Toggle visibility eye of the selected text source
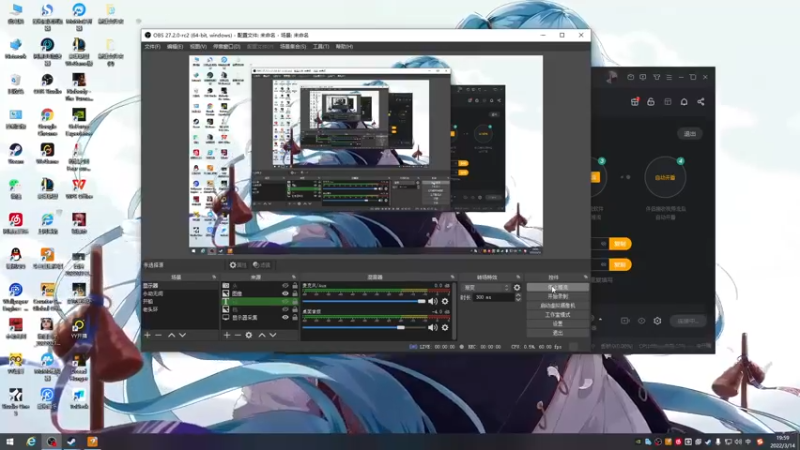This screenshot has height=450, width=800. click(x=285, y=302)
